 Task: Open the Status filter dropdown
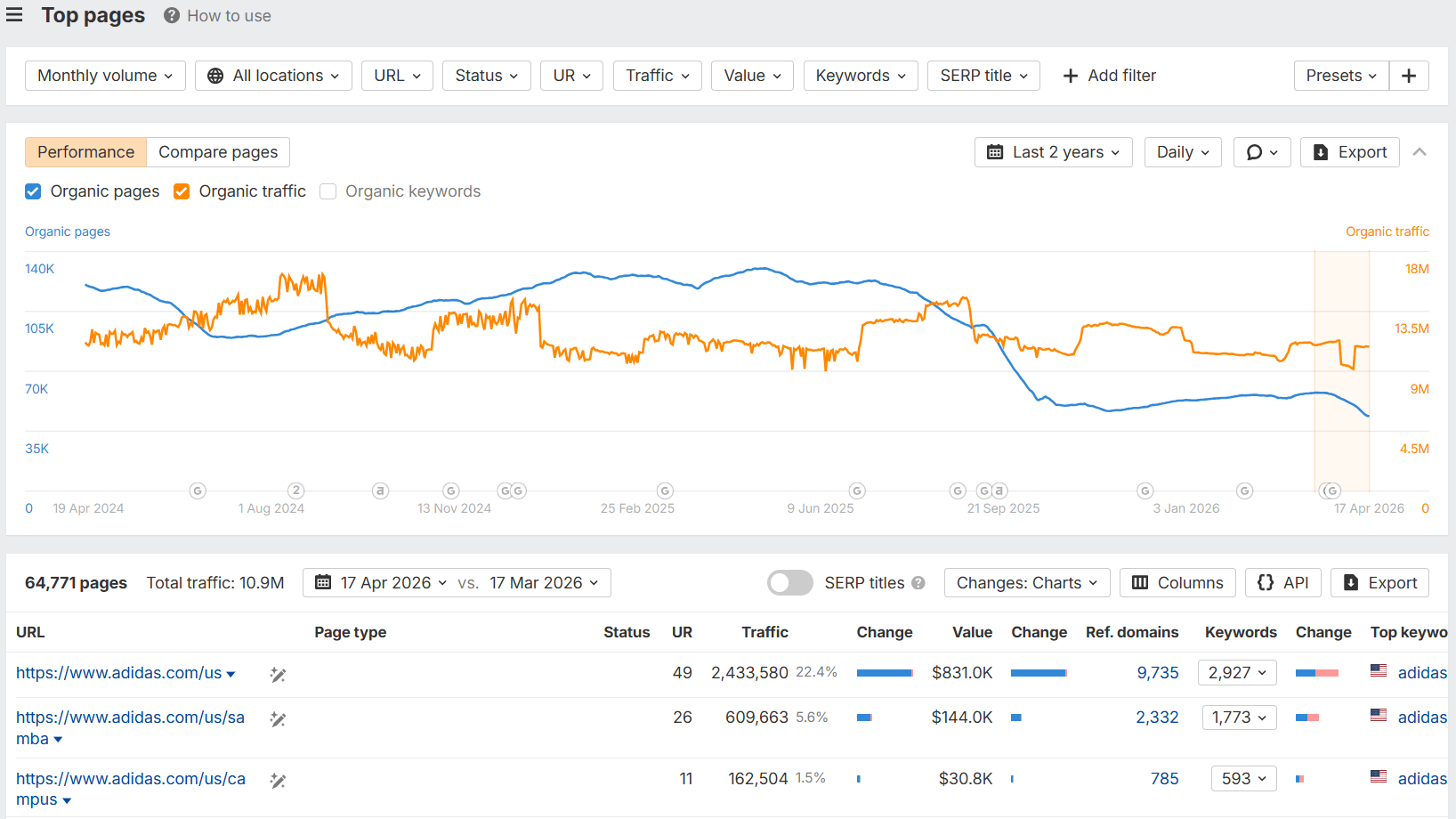(487, 76)
